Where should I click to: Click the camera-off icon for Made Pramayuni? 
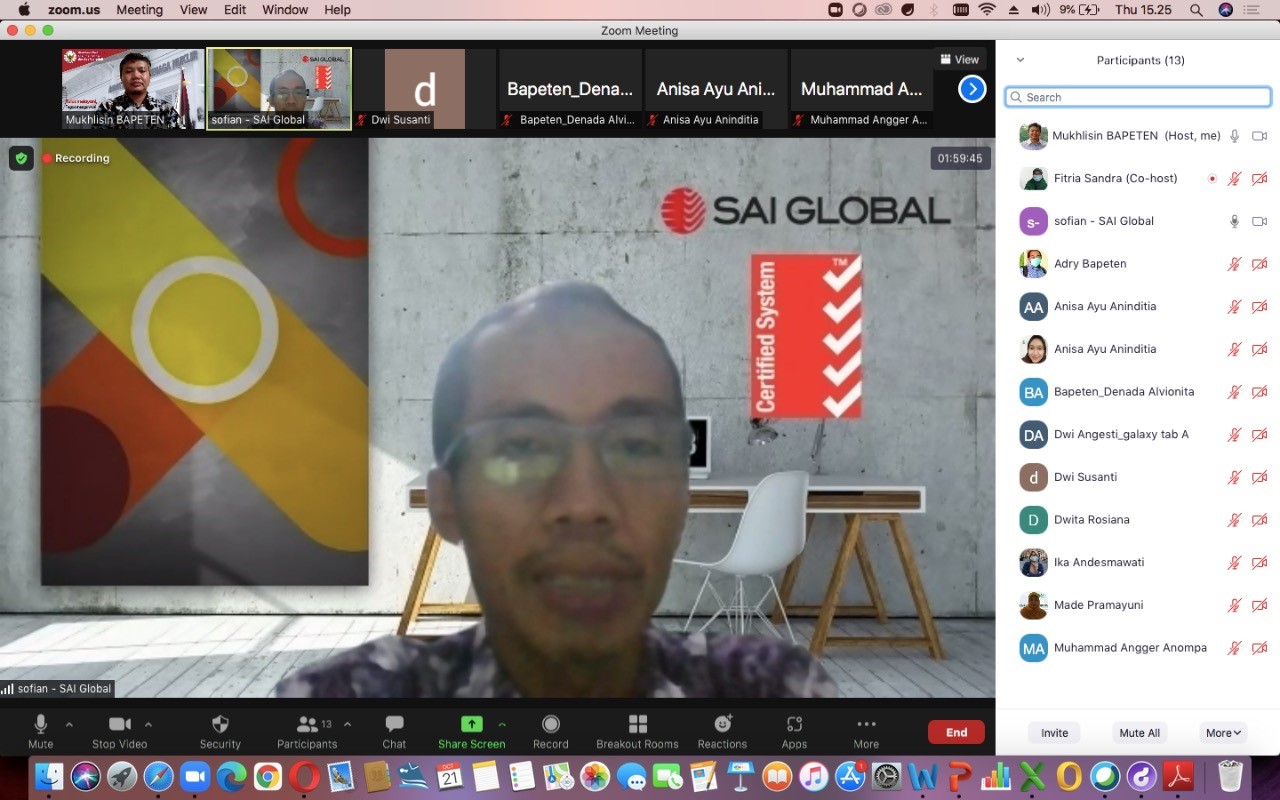point(1260,605)
